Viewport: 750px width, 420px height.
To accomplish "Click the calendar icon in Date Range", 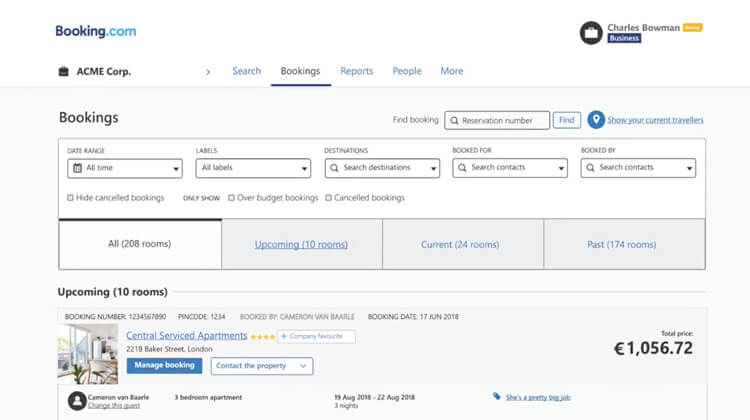I will [76, 168].
